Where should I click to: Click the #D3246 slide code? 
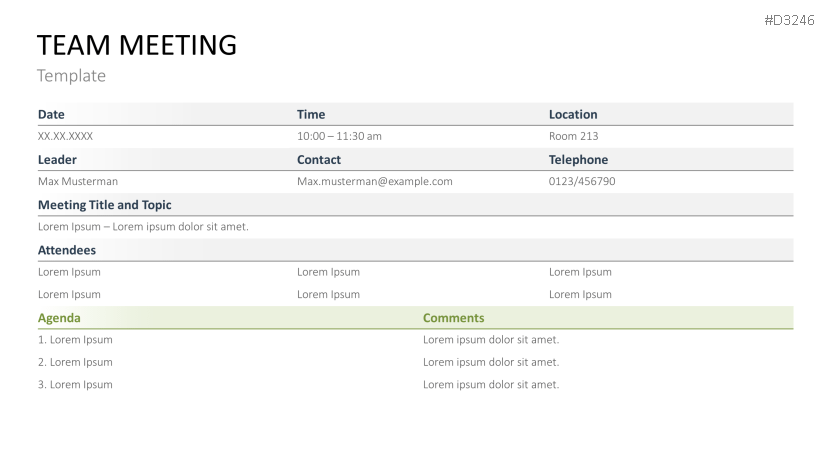coord(790,20)
